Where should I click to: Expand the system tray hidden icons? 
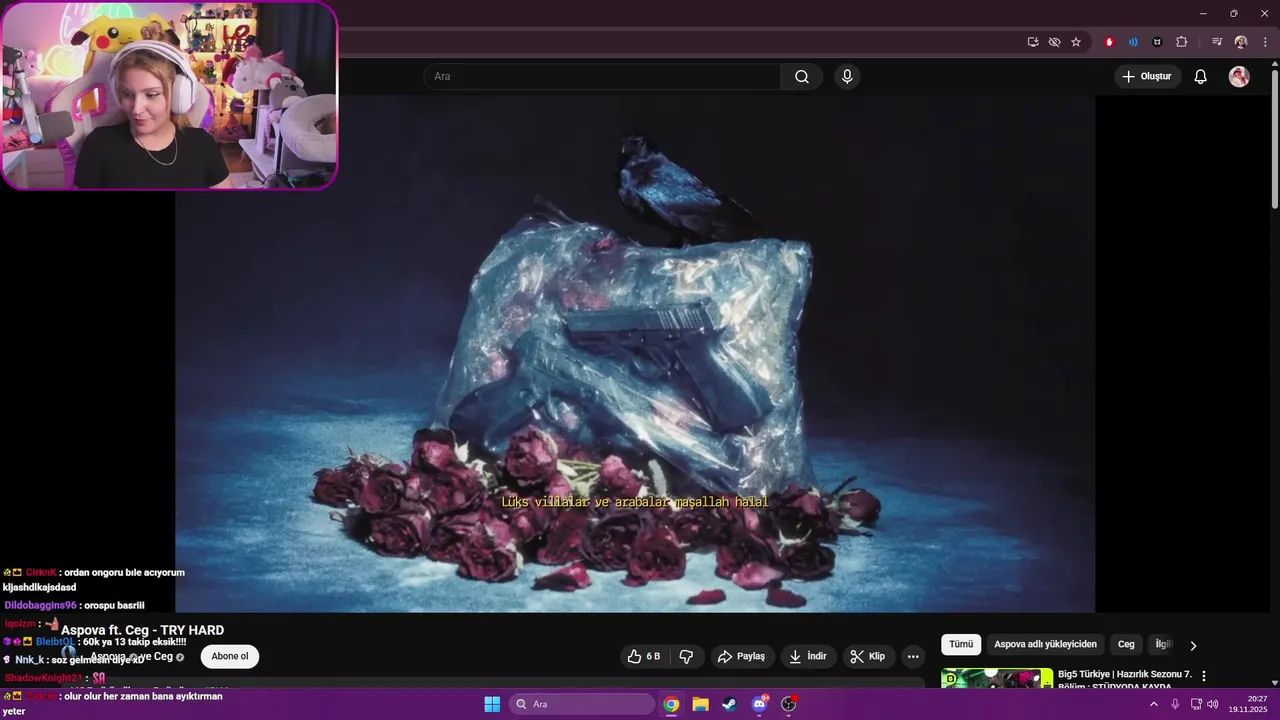tap(1153, 704)
